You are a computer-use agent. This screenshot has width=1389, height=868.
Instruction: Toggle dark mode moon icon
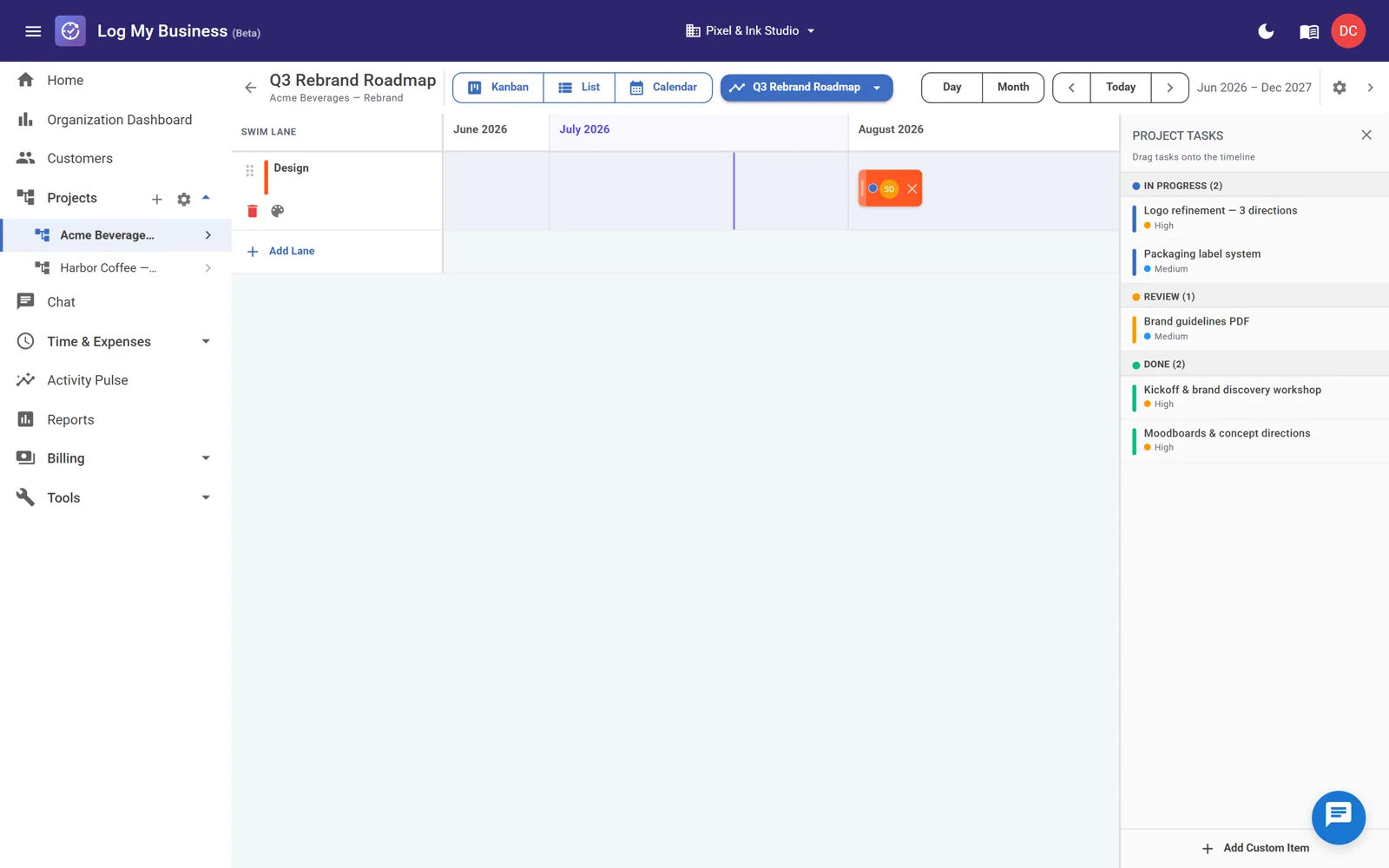(1266, 31)
